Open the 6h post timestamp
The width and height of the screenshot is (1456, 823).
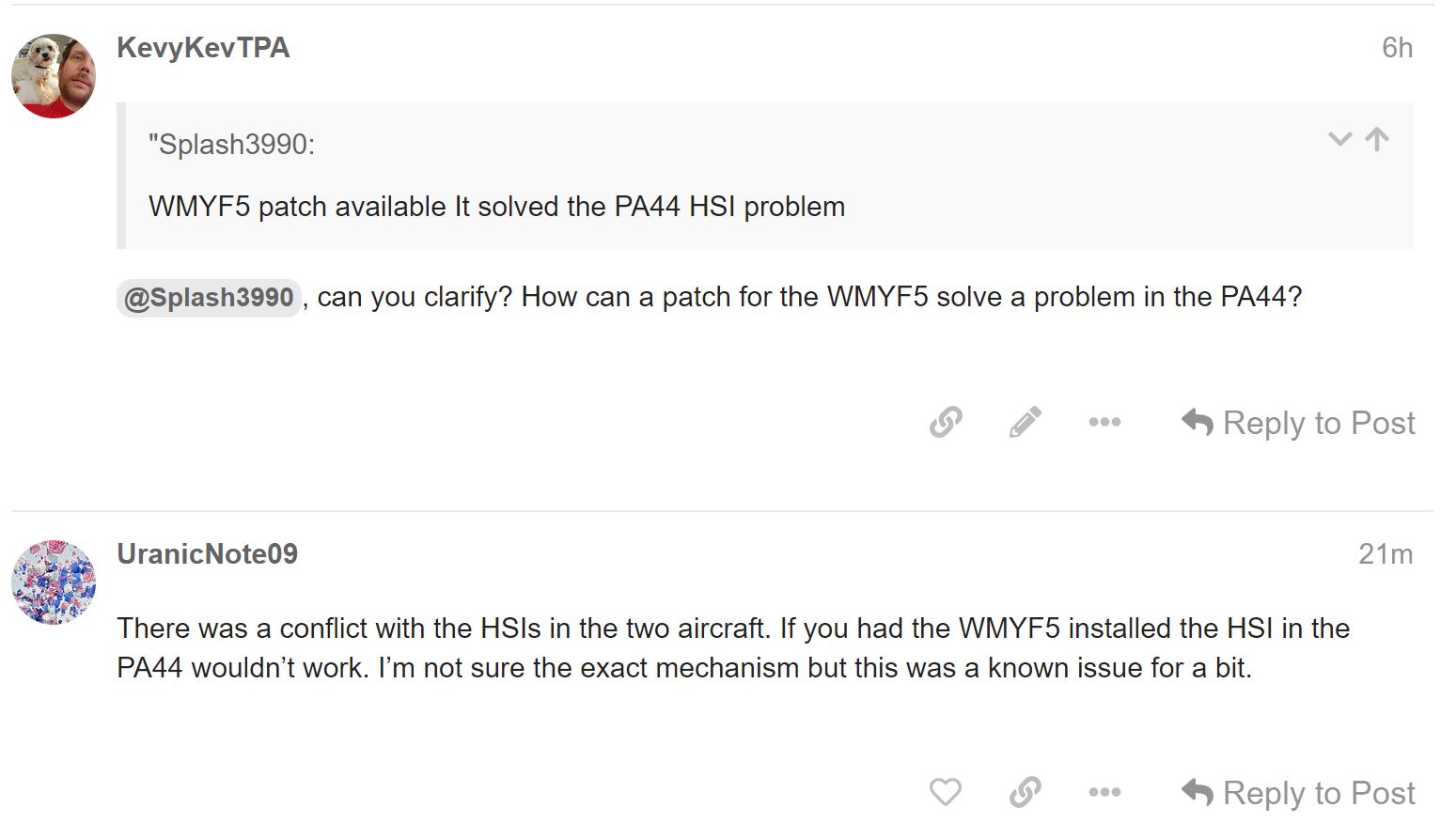[x=1397, y=48]
